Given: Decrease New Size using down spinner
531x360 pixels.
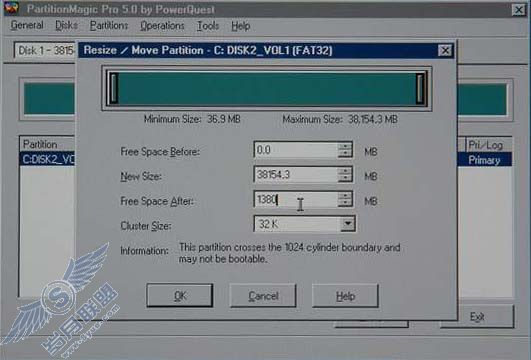Looking at the screenshot, I should 345,178.
